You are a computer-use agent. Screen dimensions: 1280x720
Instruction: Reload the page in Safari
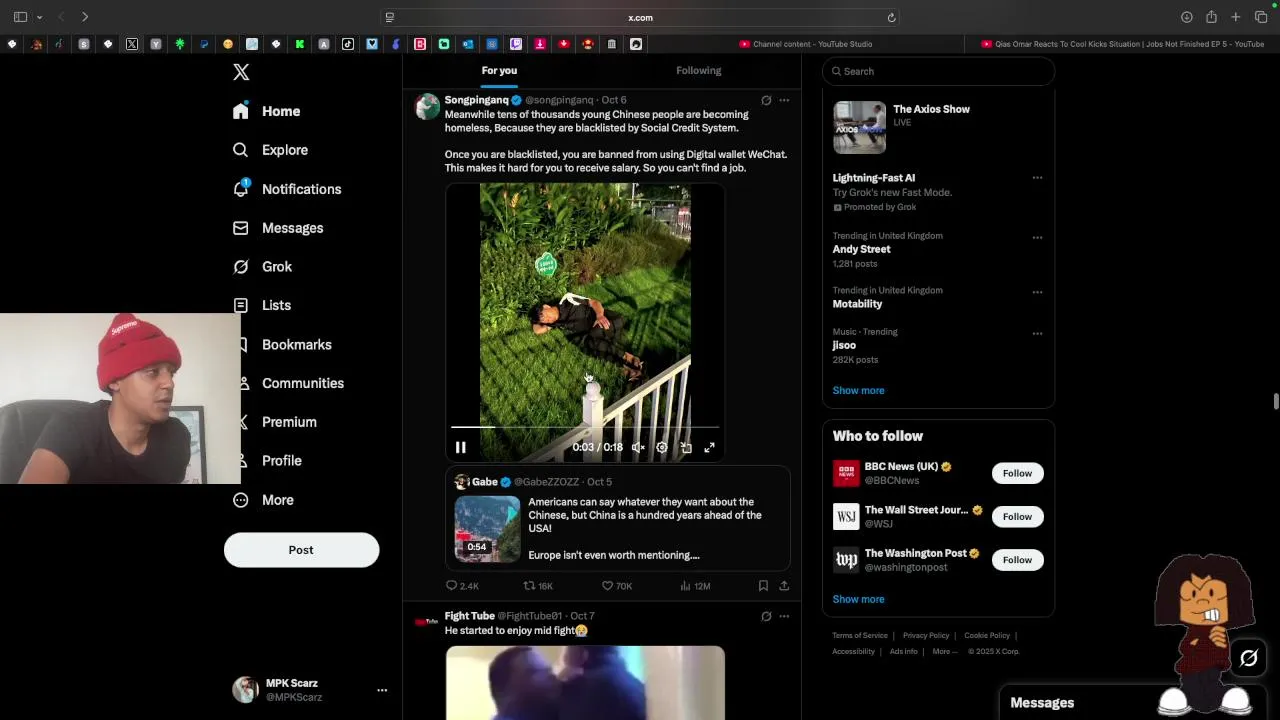pos(891,17)
